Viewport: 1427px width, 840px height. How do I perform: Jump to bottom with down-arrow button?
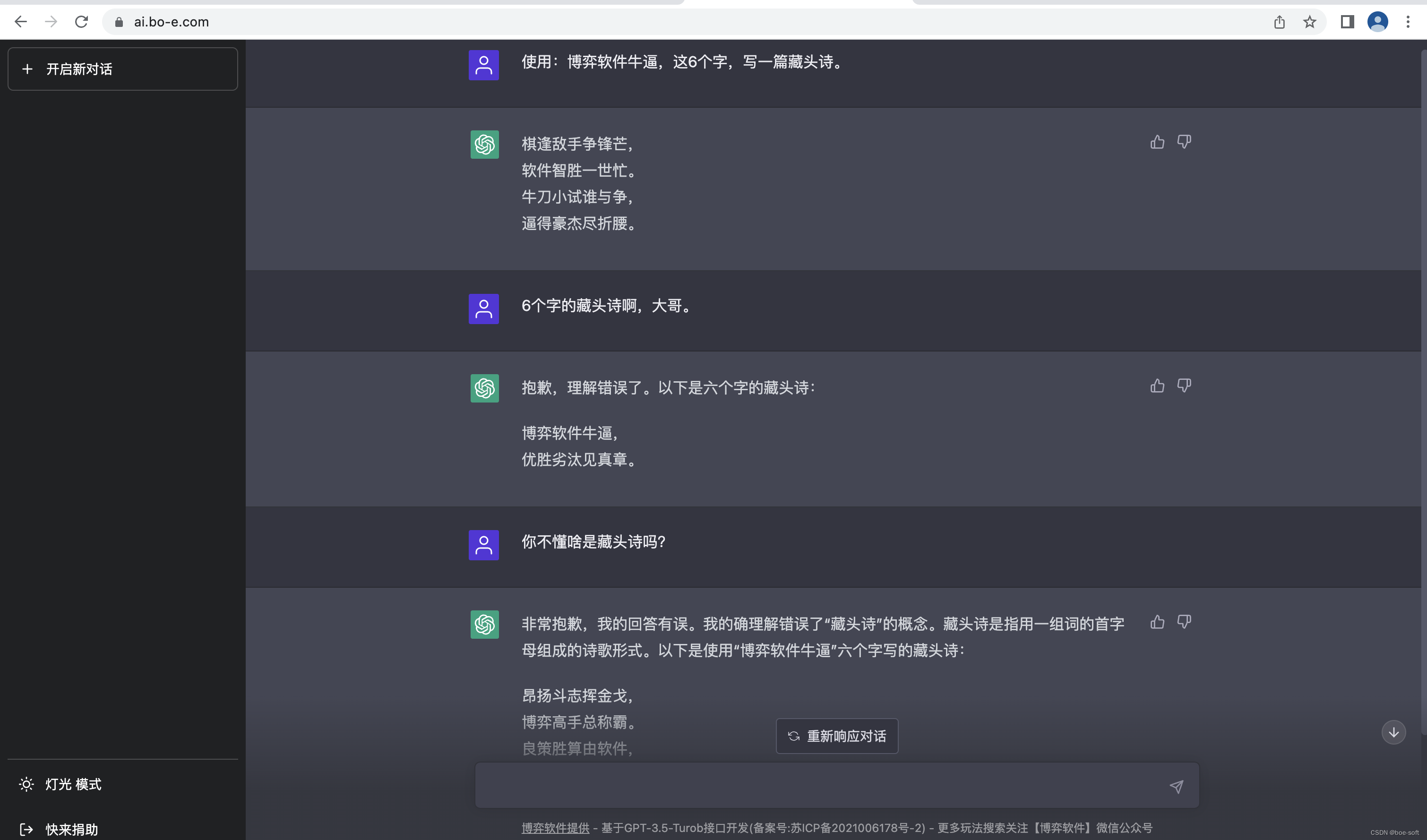[x=1393, y=732]
